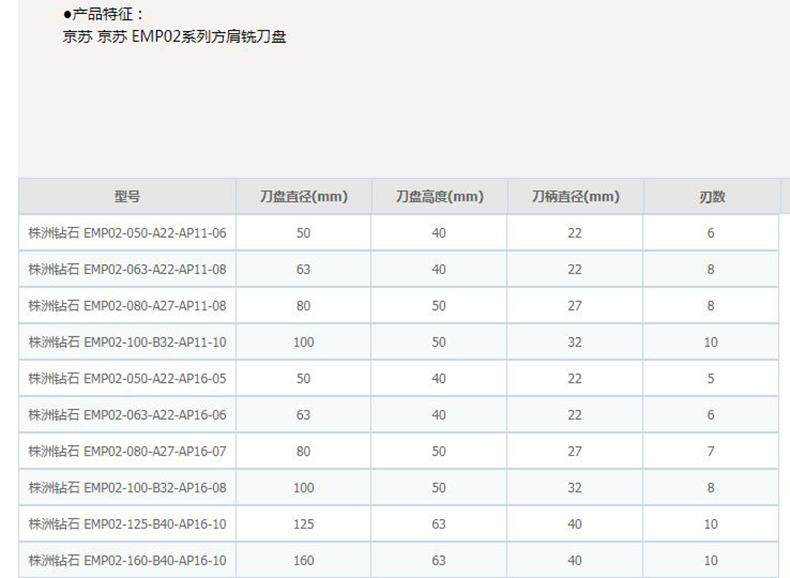Click shank diameter 27 in EMP02-080-A27-AP11-08 row
Viewport: 790px width, 578px height.
(x=575, y=305)
